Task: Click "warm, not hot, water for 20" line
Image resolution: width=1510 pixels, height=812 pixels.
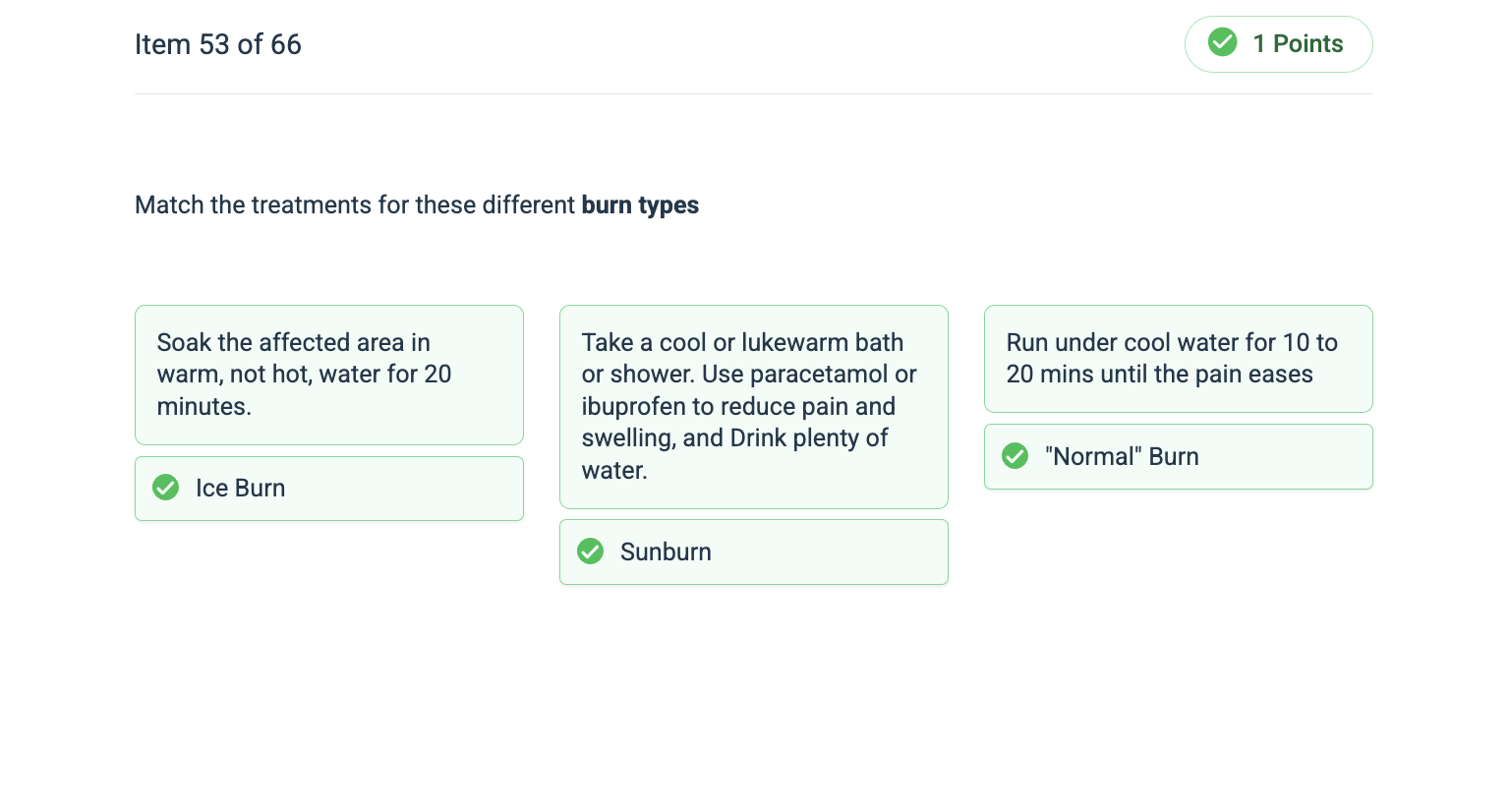Action: [x=304, y=375]
